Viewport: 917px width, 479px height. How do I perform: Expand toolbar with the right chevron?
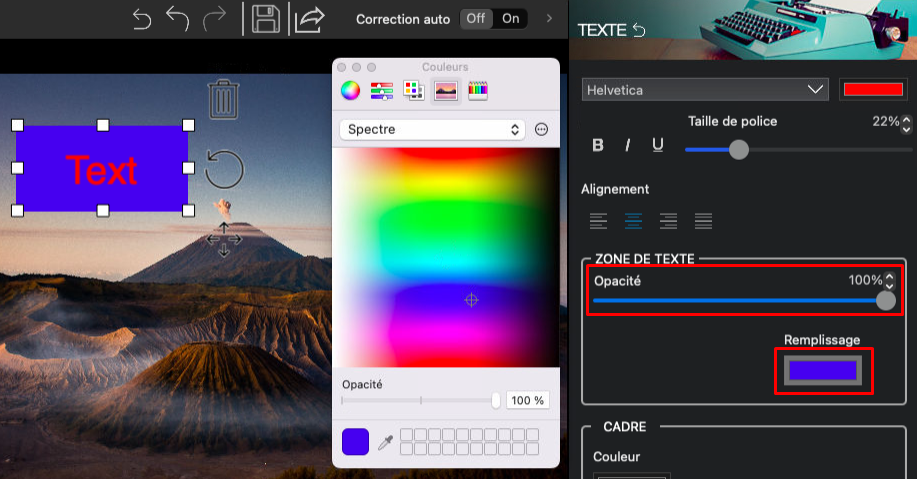click(x=549, y=19)
